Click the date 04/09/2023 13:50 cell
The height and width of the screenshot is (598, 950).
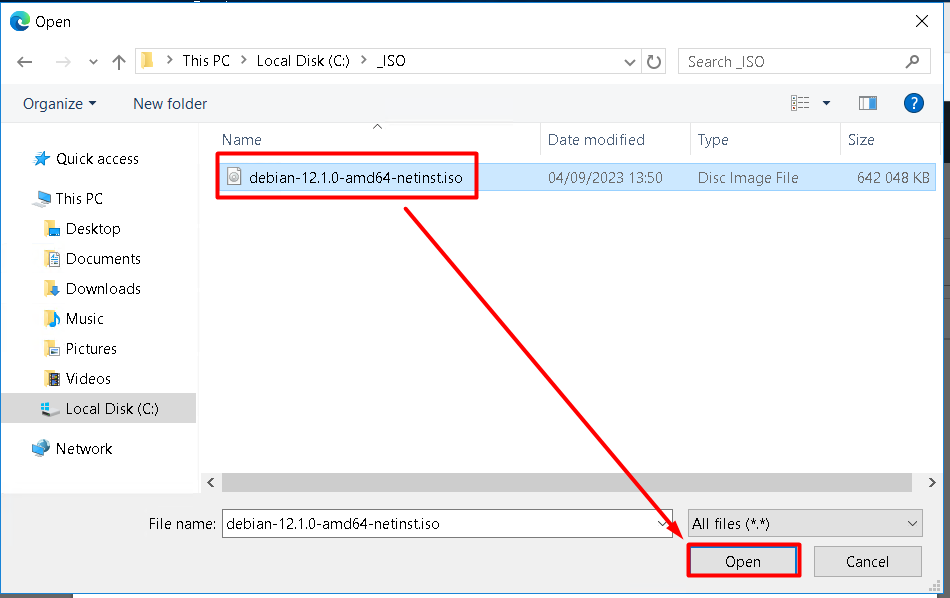coord(605,178)
